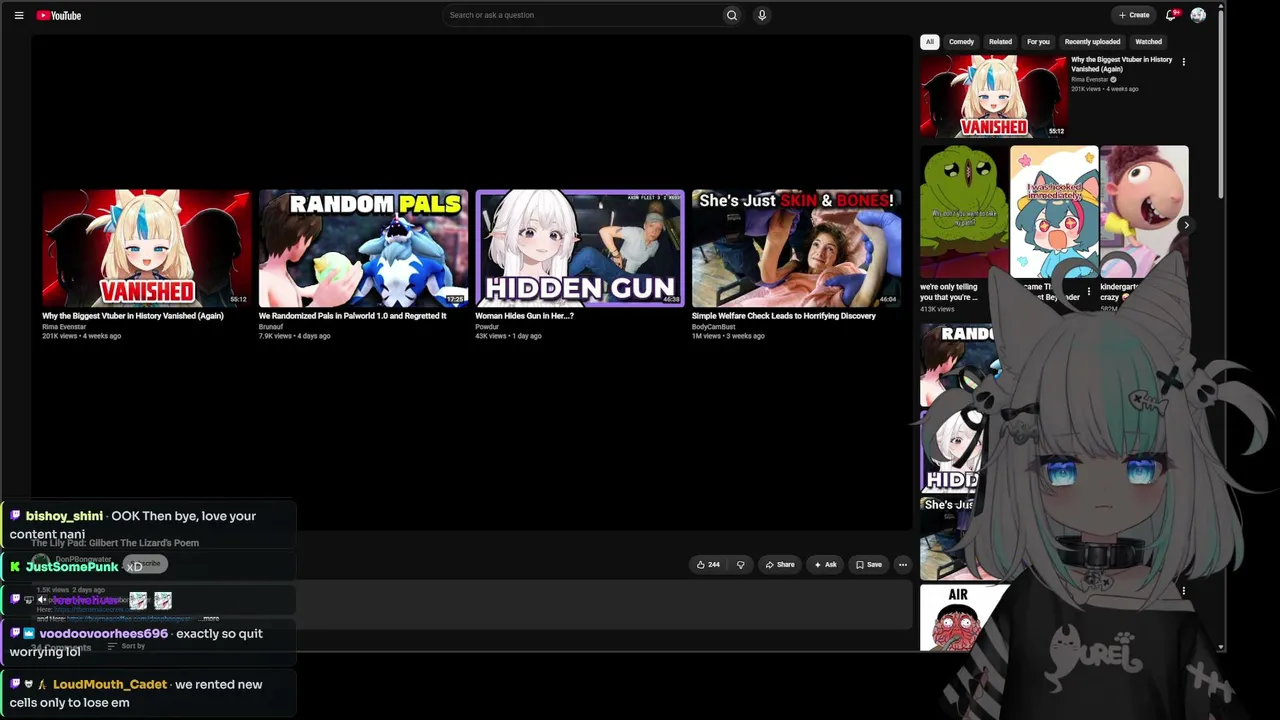Click '413K views' under green monster Short

pyautogui.click(x=937, y=309)
